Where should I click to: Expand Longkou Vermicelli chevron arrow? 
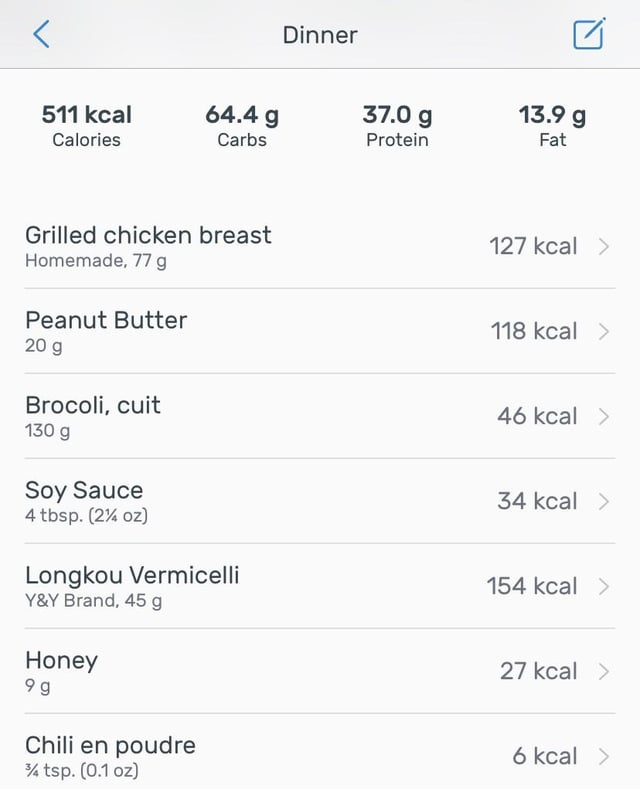(x=604, y=587)
